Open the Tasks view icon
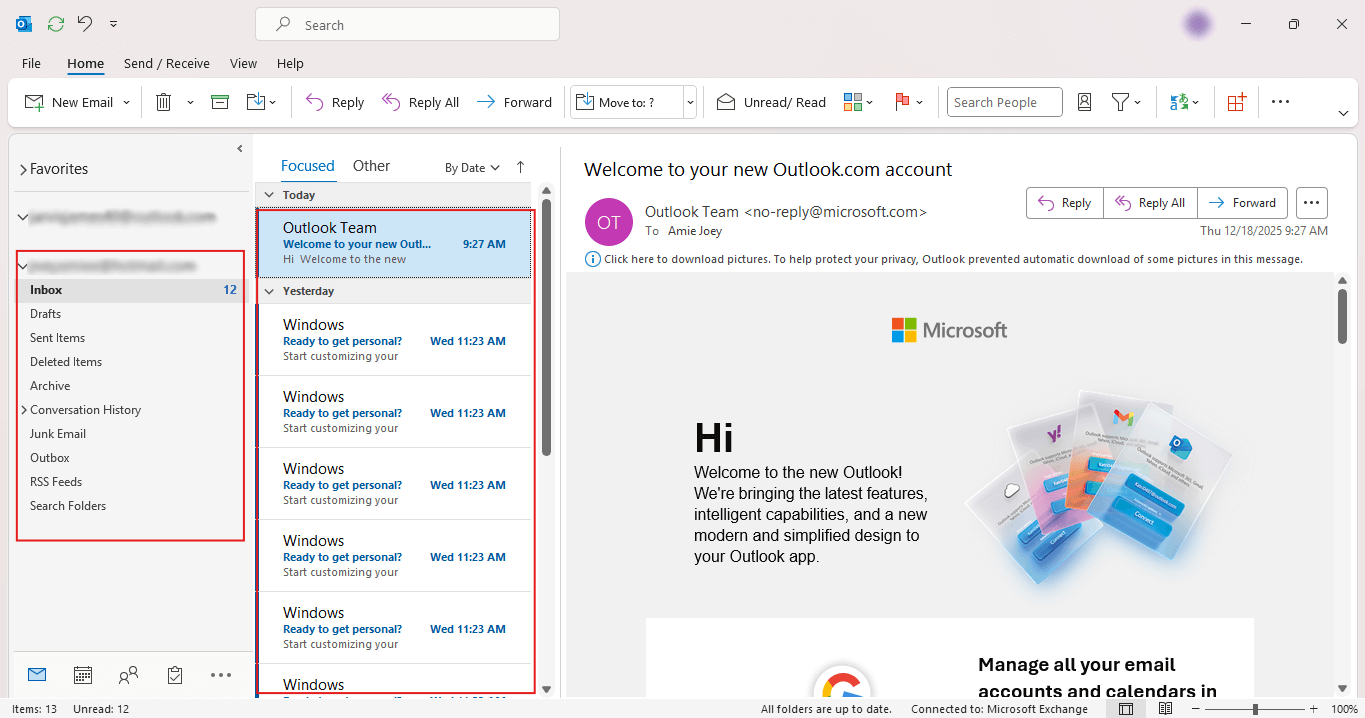Image resolution: width=1365 pixels, height=718 pixels. [175, 675]
